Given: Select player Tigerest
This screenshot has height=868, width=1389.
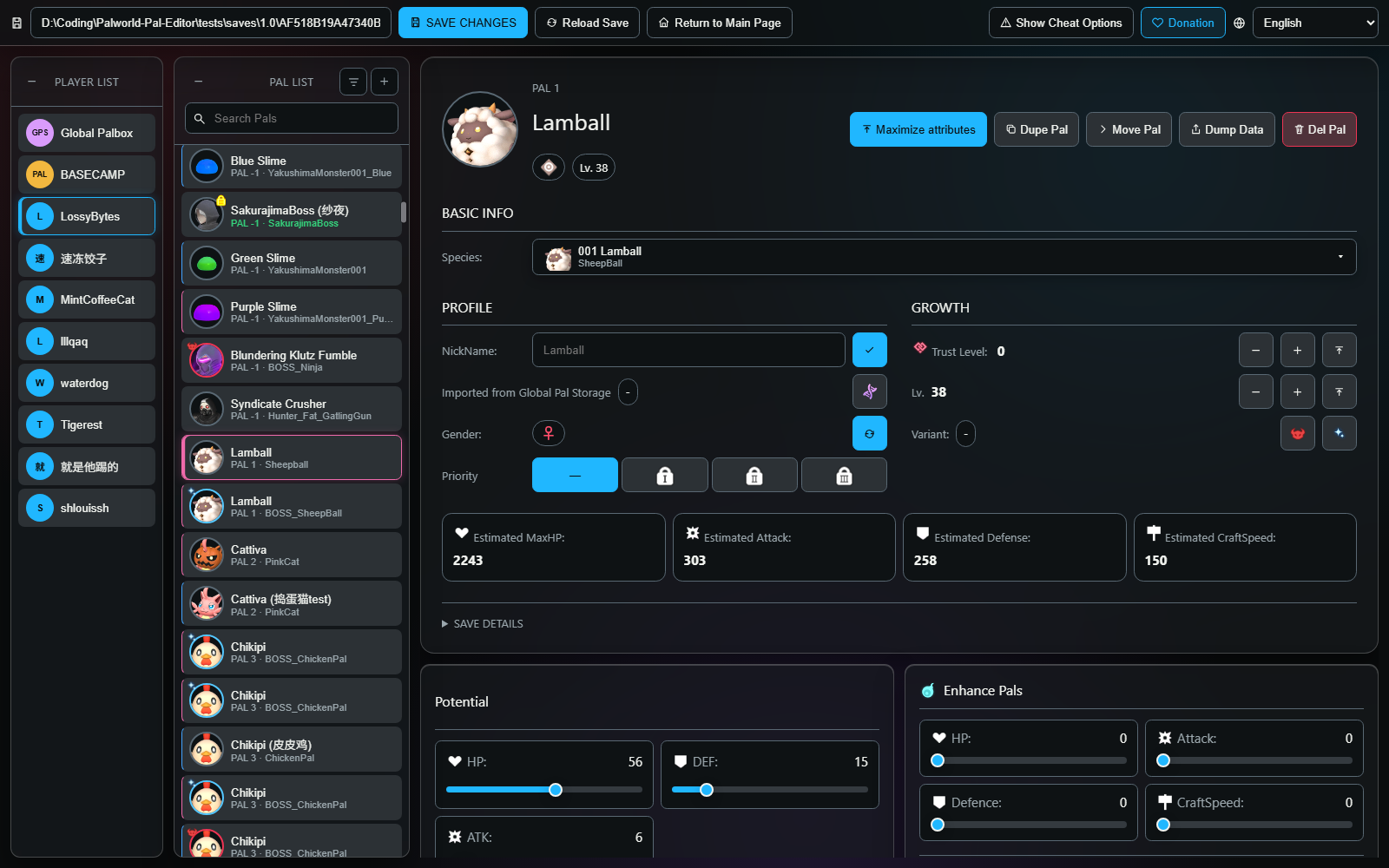Looking at the screenshot, I should pos(87,424).
